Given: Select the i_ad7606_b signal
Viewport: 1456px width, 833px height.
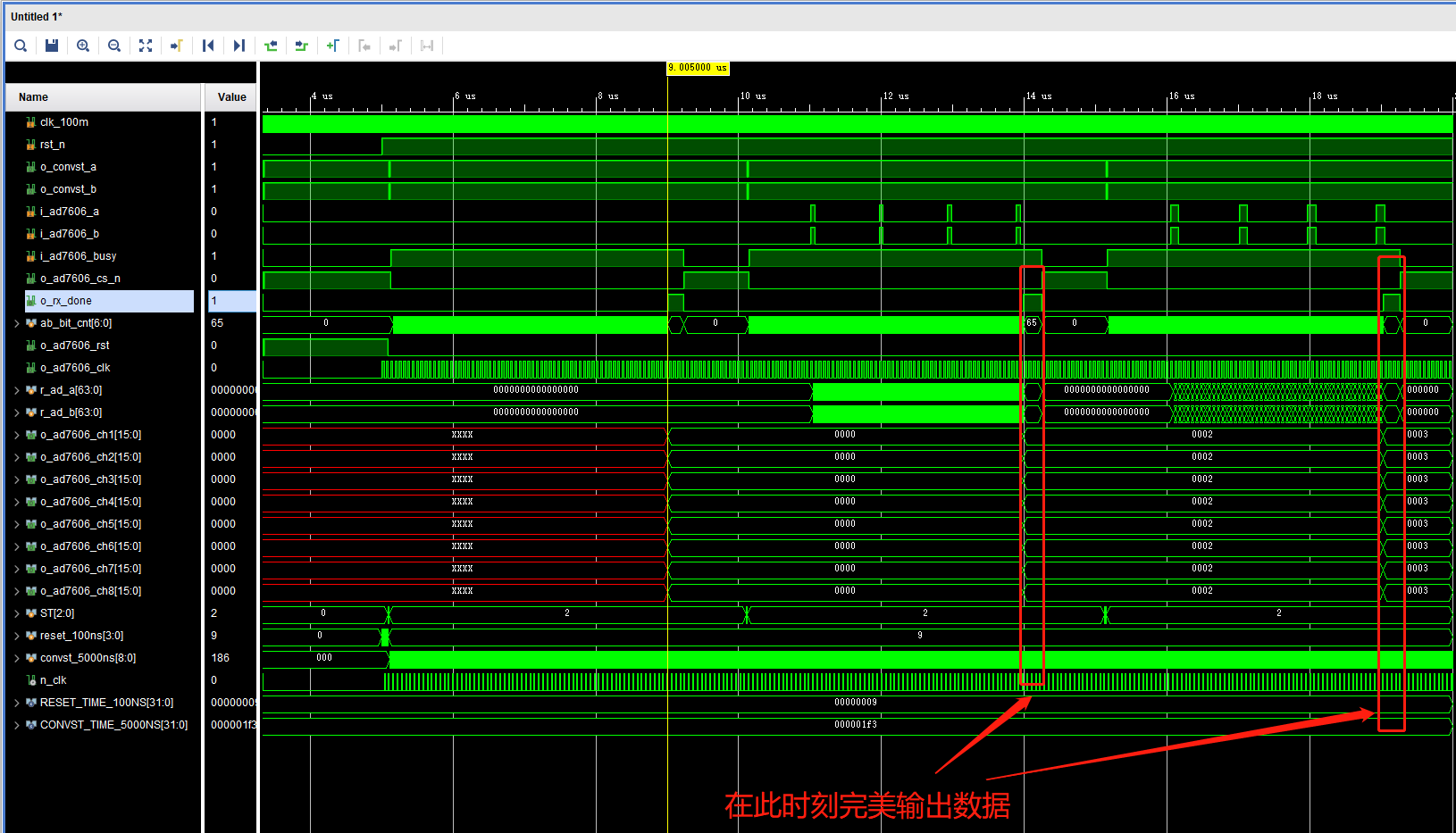Looking at the screenshot, I should [x=70, y=234].
